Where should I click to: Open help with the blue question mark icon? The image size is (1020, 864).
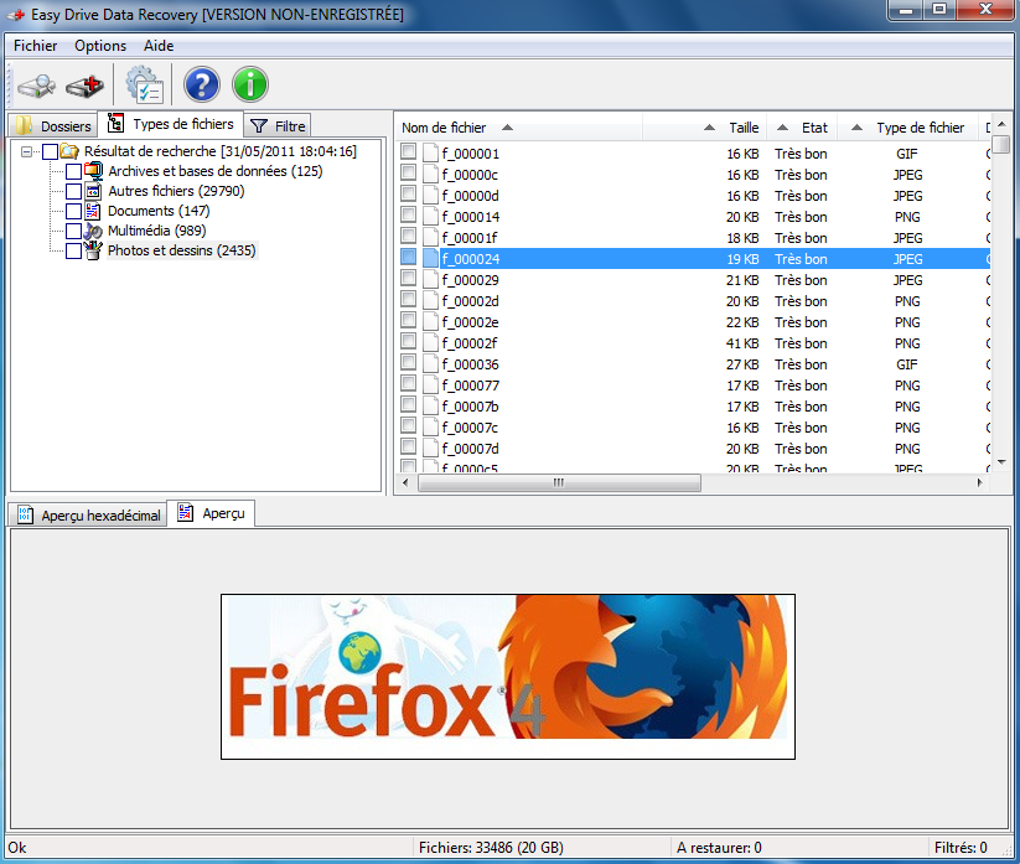(x=202, y=85)
